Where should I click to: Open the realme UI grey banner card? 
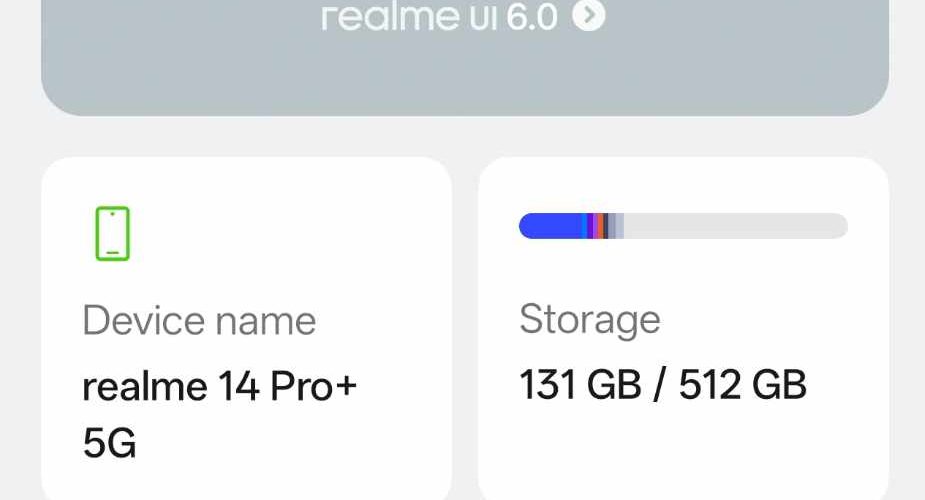pos(464,70)
